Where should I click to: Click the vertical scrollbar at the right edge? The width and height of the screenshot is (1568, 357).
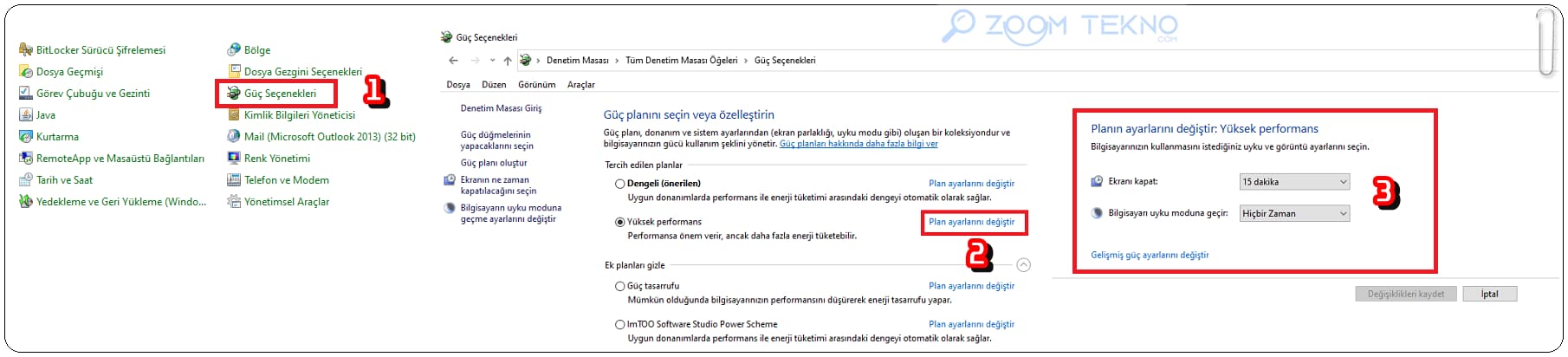(x=1545, y=43)
